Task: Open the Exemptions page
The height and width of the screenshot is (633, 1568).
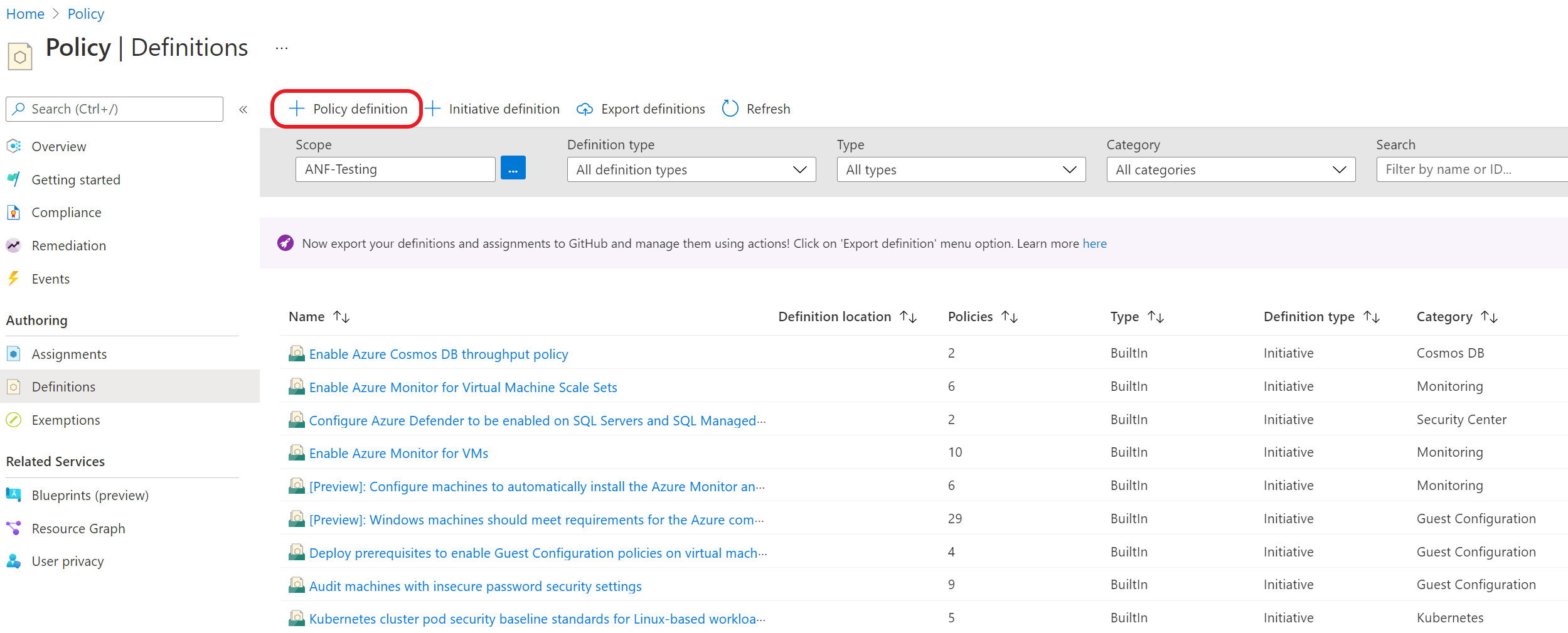Action: pyautogui.click(x=66, y=420)
